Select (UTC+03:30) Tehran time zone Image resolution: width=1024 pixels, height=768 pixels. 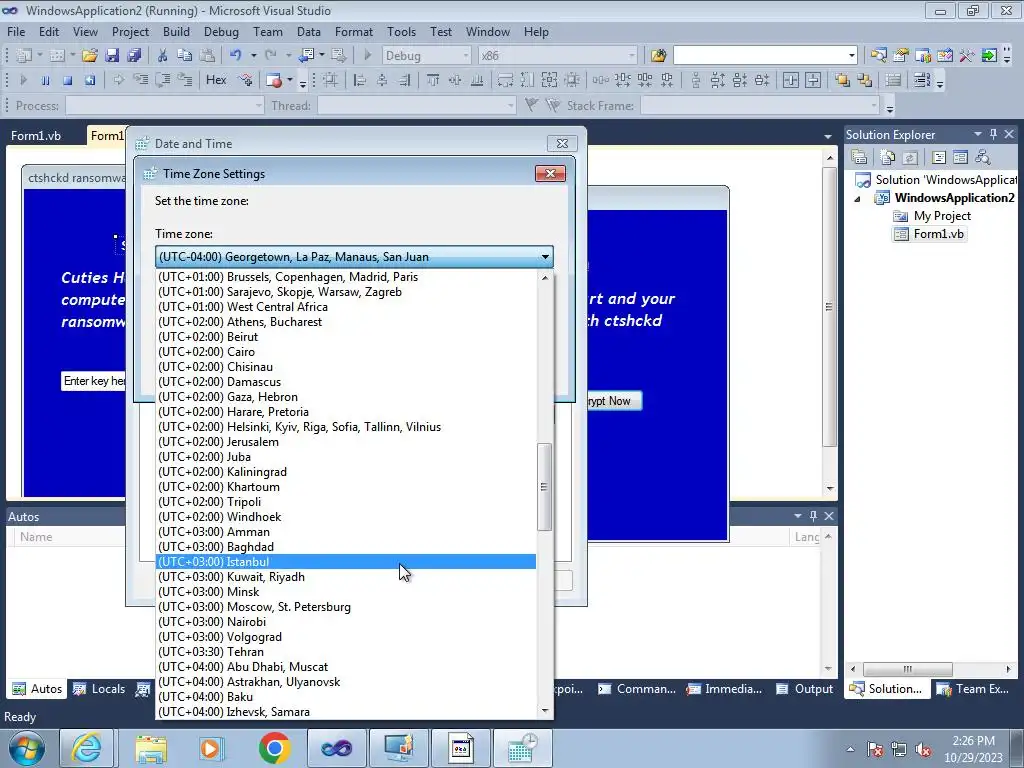point(345,652)
